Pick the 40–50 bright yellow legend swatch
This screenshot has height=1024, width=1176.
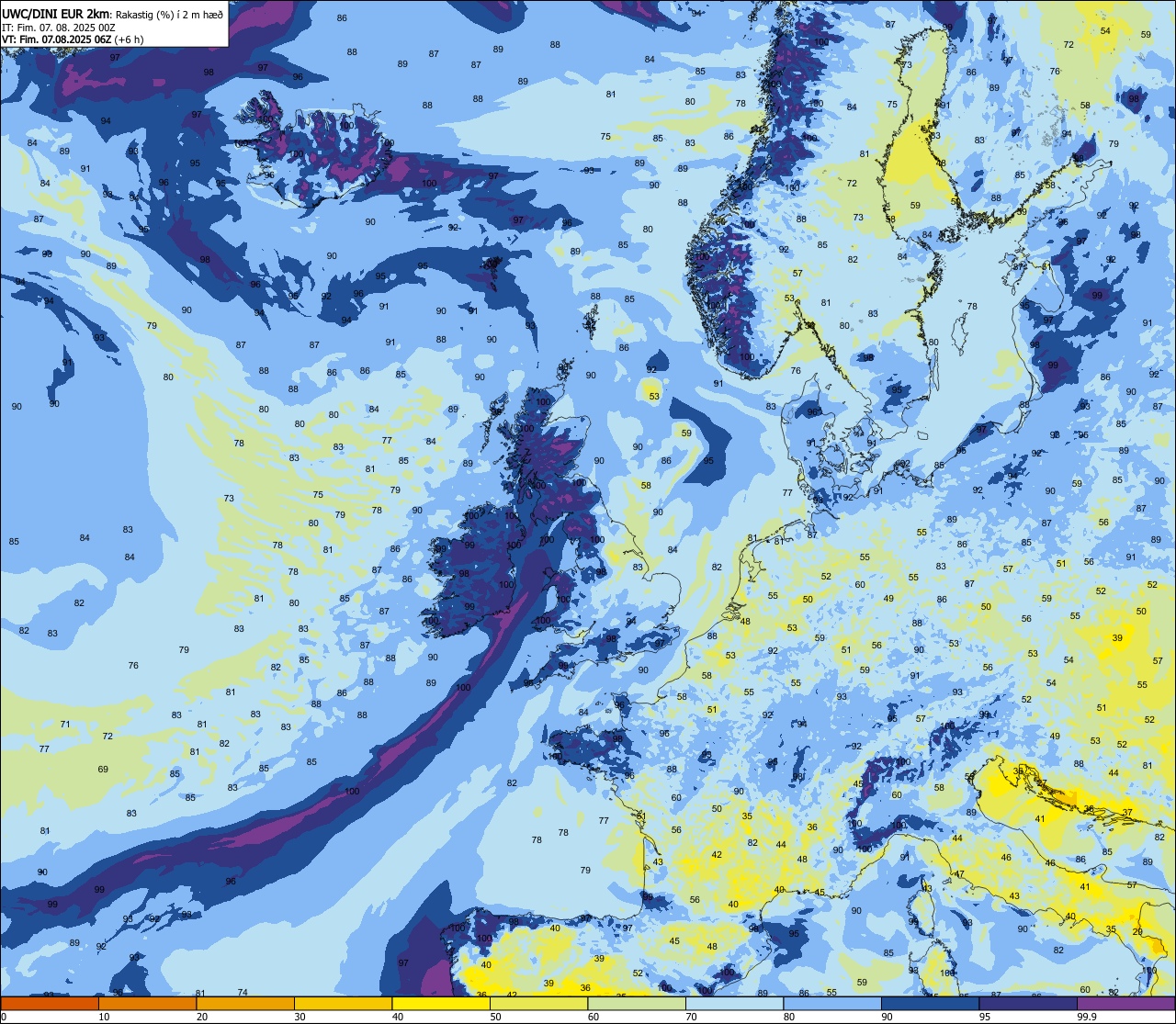(441, 1003)
